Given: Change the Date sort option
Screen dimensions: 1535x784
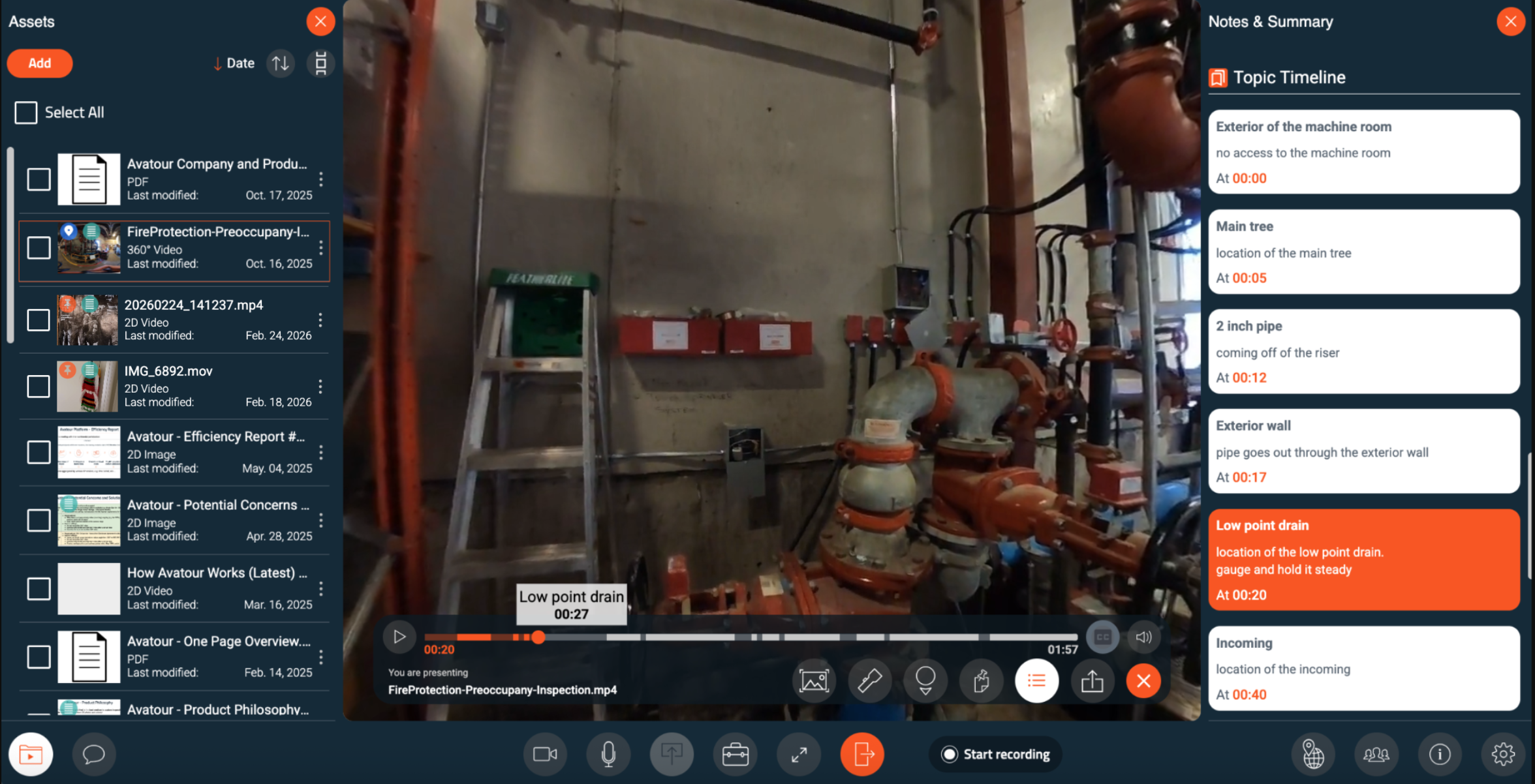Looking at the screenshot, I should point(234,63).
